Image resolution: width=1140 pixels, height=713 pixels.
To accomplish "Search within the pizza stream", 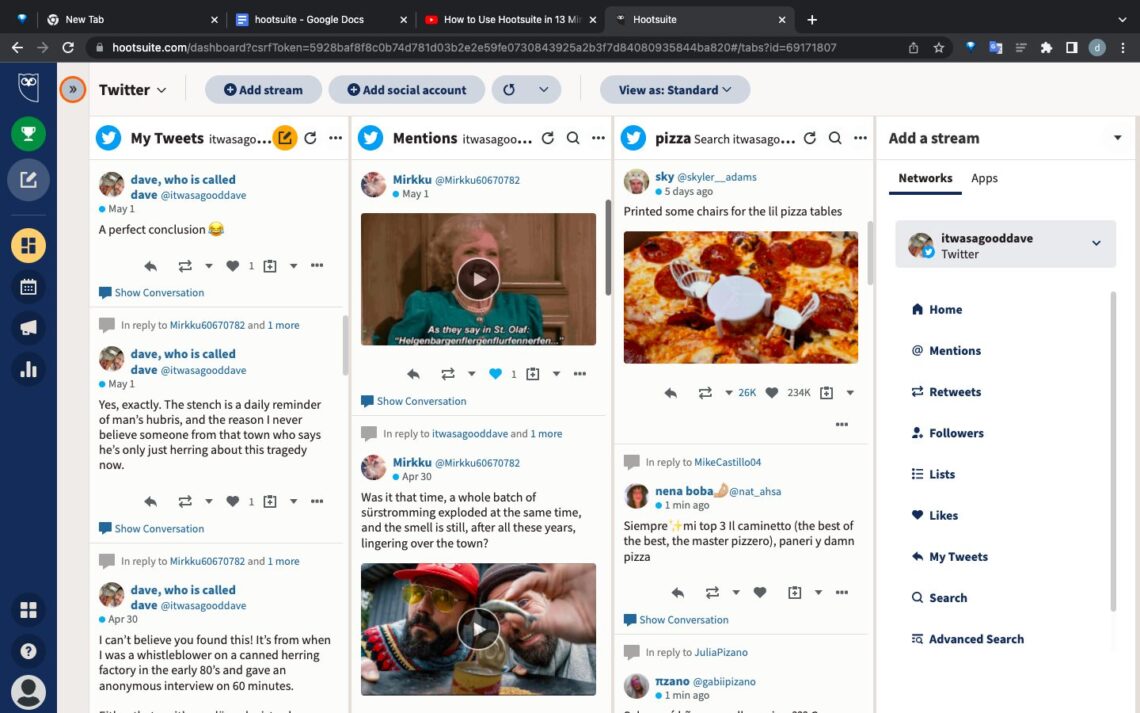I will 835,139.
